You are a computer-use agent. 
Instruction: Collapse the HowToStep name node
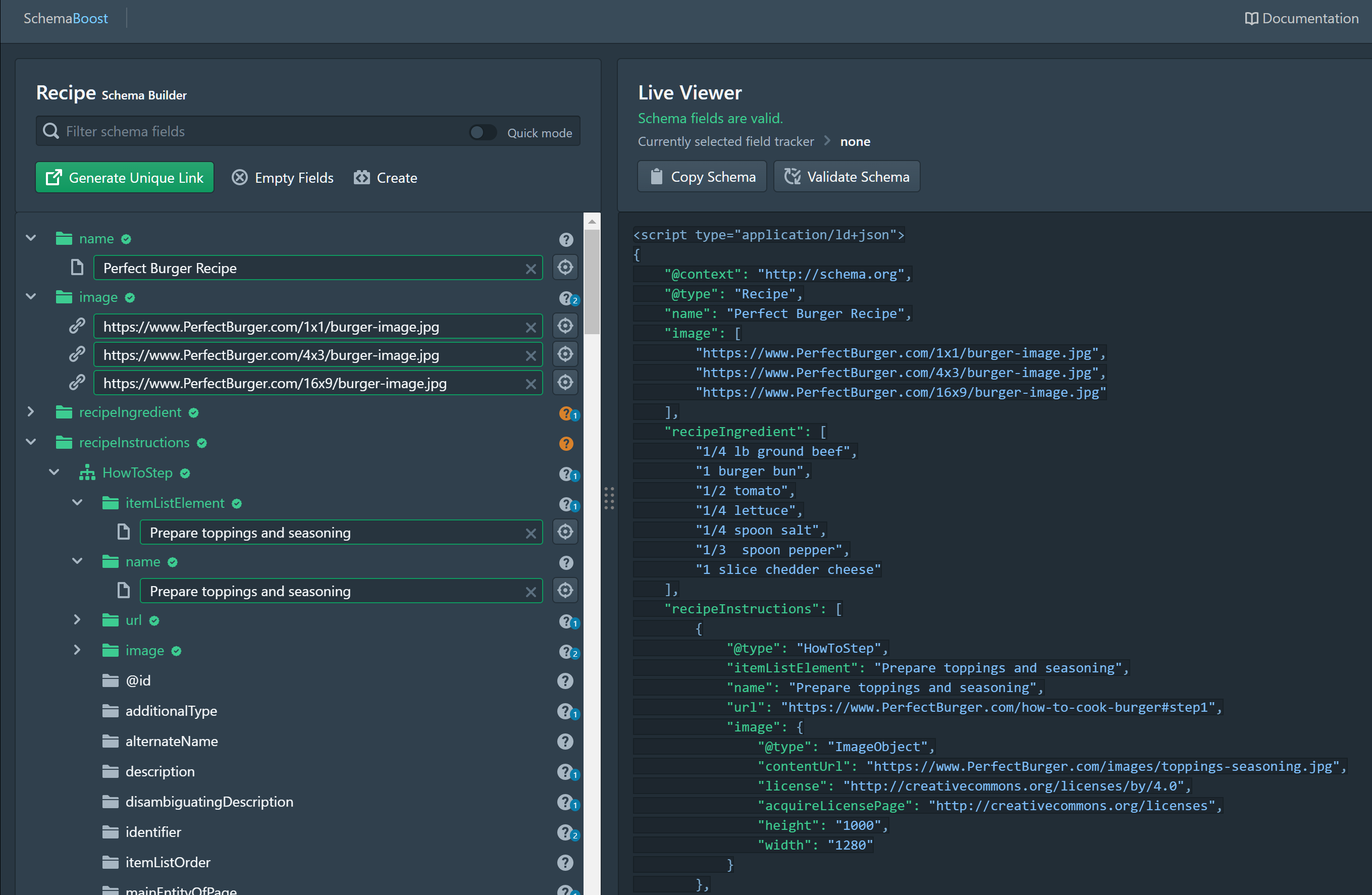pos(77,561)
